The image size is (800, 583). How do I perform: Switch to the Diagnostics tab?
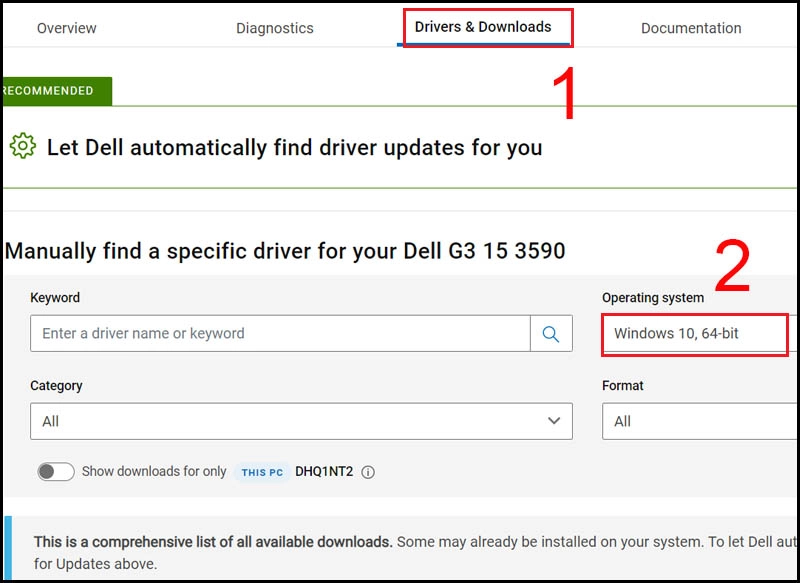tap(274, 28)
